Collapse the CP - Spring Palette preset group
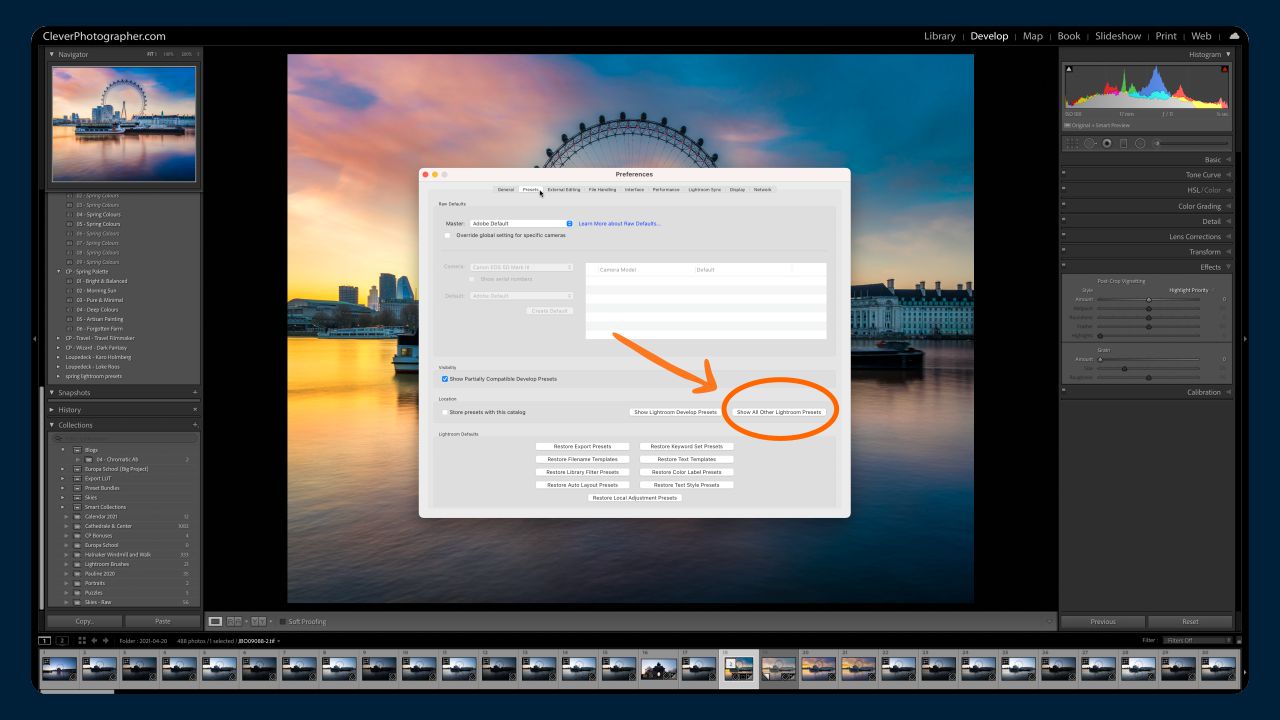Screen dimensions: 1280x720 coord(59,272)
